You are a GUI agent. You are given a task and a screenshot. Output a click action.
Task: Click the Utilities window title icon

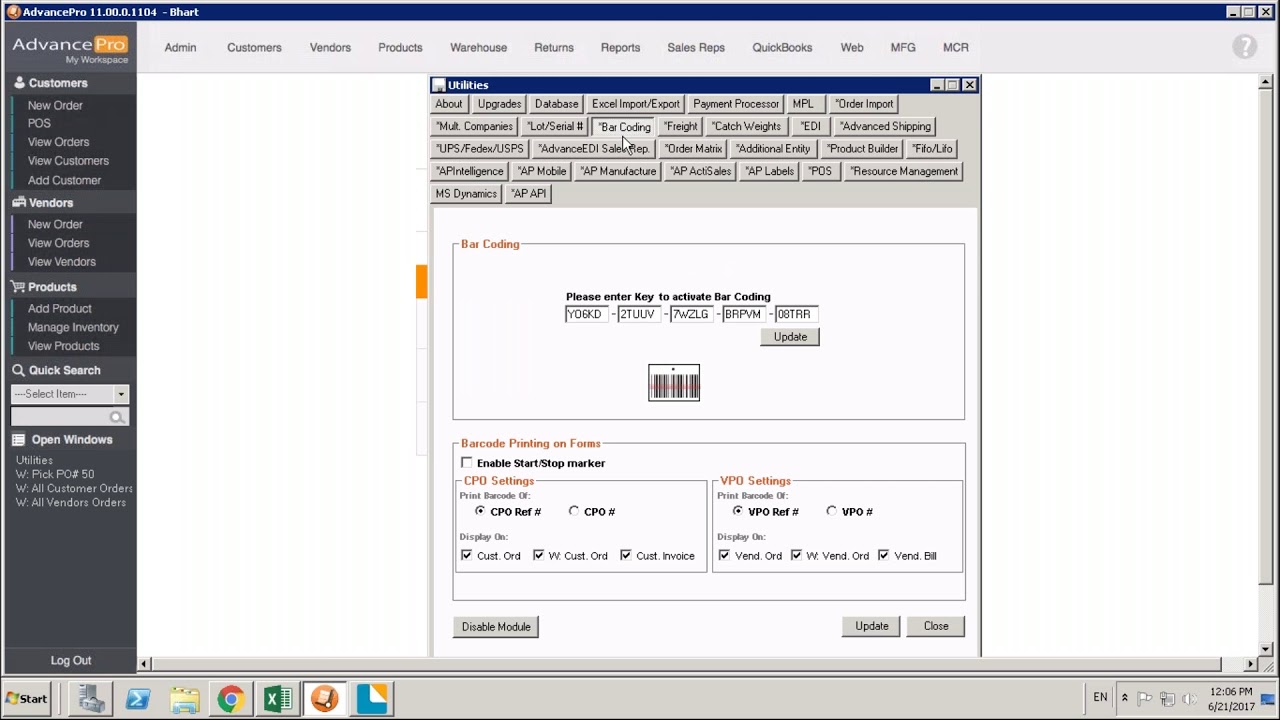[x=439, y=85]
